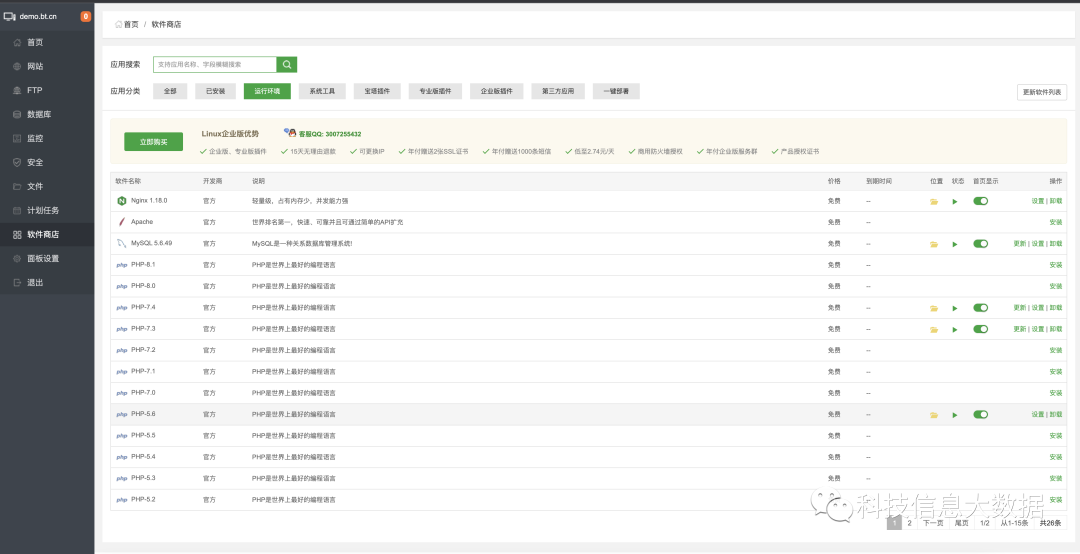This screenshot has height=554, width=1080.
Task: Click the MySQL 5.6.49 status play icon
Action: pyautogui.click(x=955, y=244)
